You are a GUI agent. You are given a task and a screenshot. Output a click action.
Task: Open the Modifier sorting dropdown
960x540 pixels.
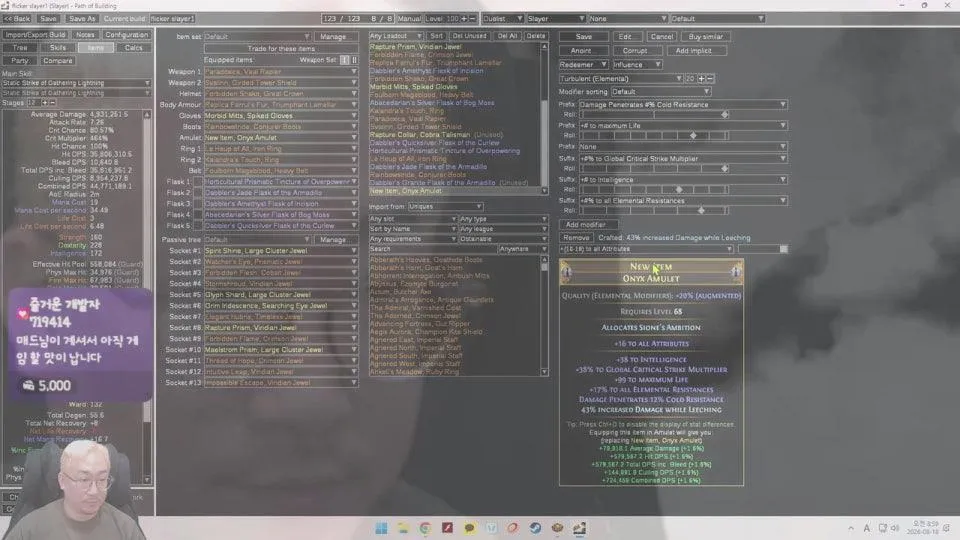[x=660, y=92]
